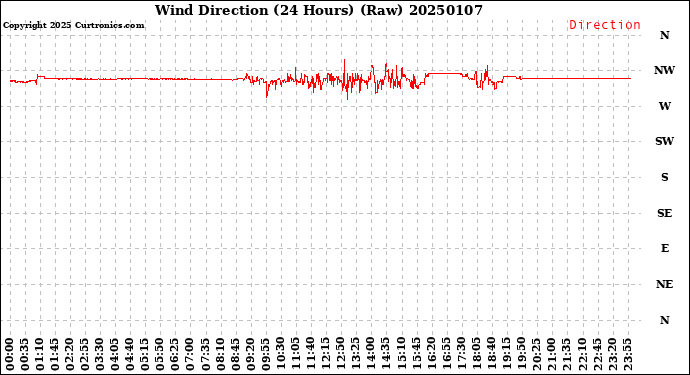The image size is (690, 375).
Task: Click the SE axis label
Action: tap(664, 213)
